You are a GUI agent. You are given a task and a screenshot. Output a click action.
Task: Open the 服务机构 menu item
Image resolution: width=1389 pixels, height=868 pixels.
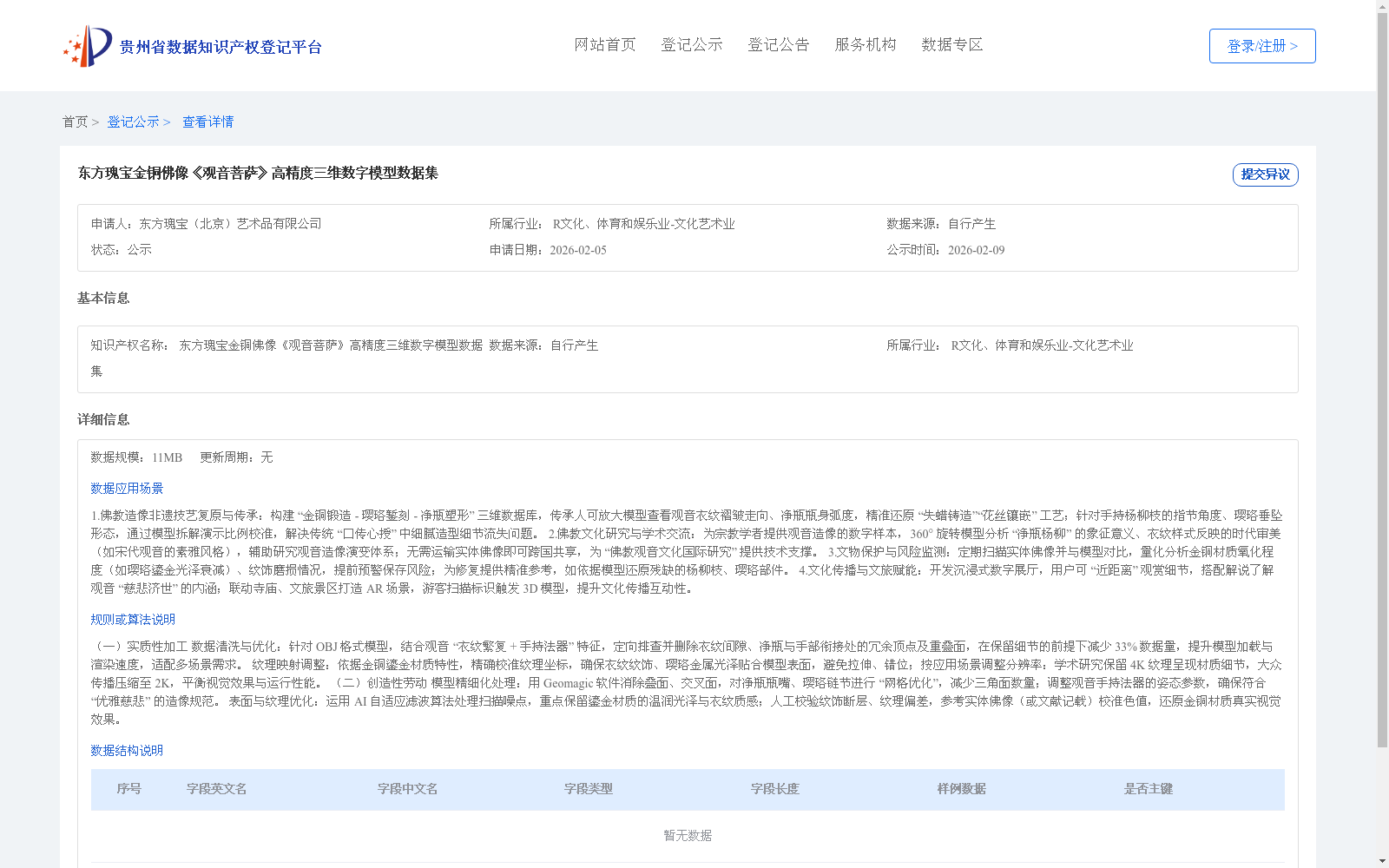click(x=866, y=44)
